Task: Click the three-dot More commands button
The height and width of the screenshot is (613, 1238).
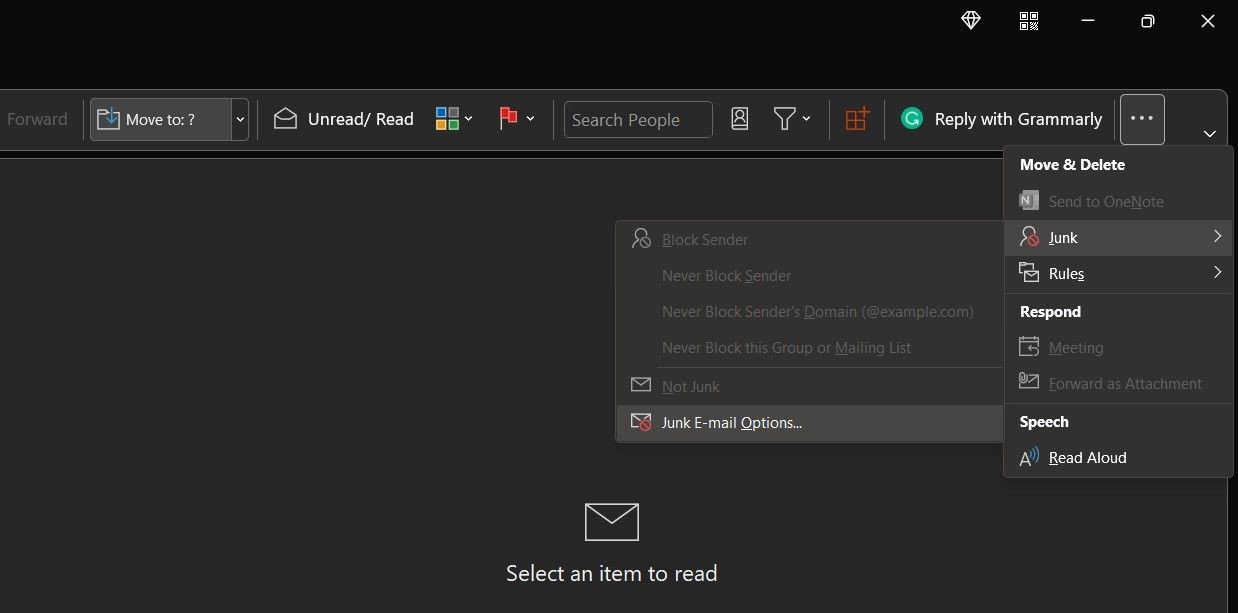Action: (1142, 118)
